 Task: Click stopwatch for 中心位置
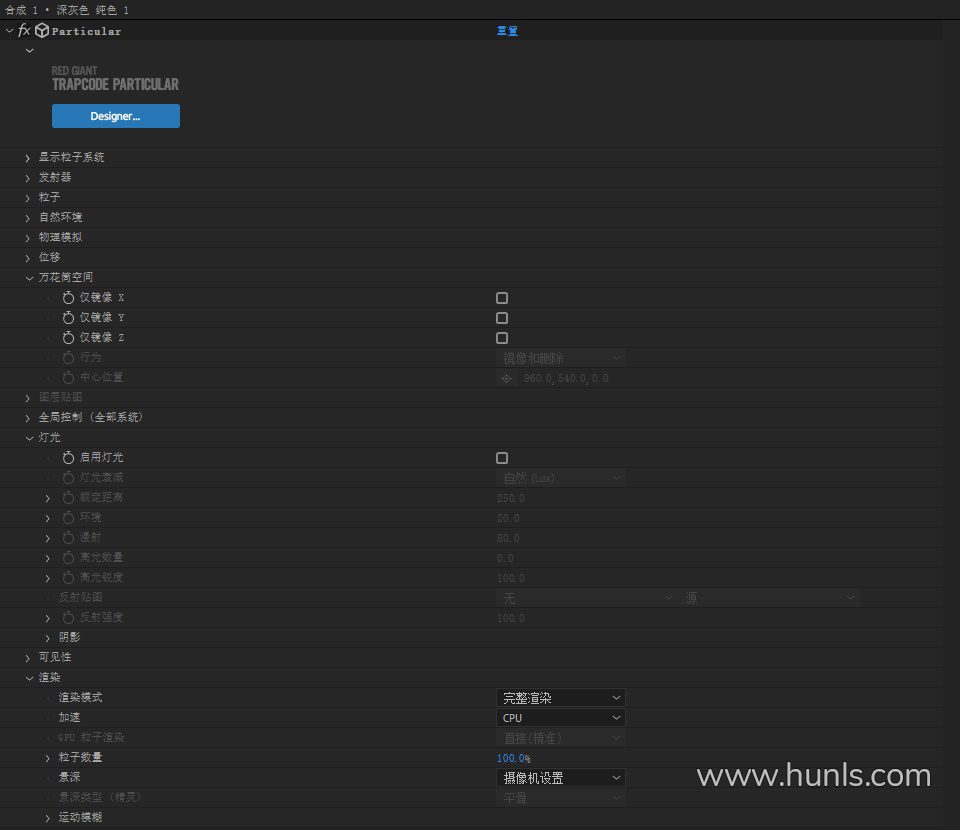(68, 378)
